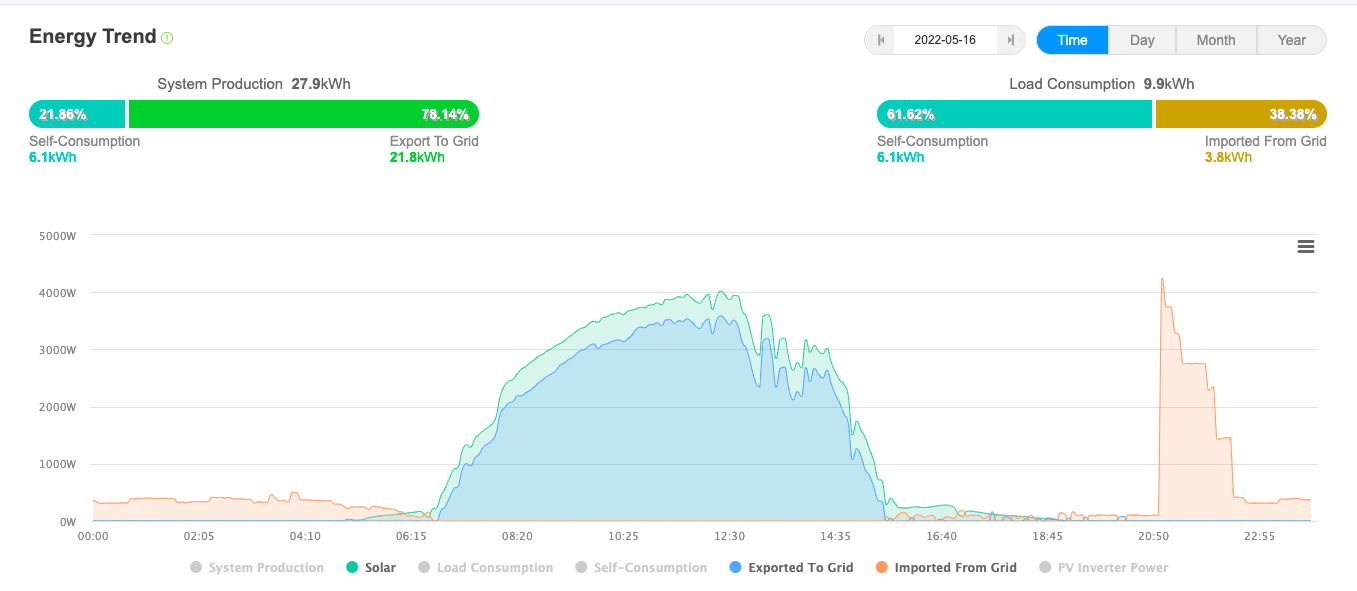
Task: Switch to the Year view tab
Action: pyautogui.click(x=1291, y=40)
